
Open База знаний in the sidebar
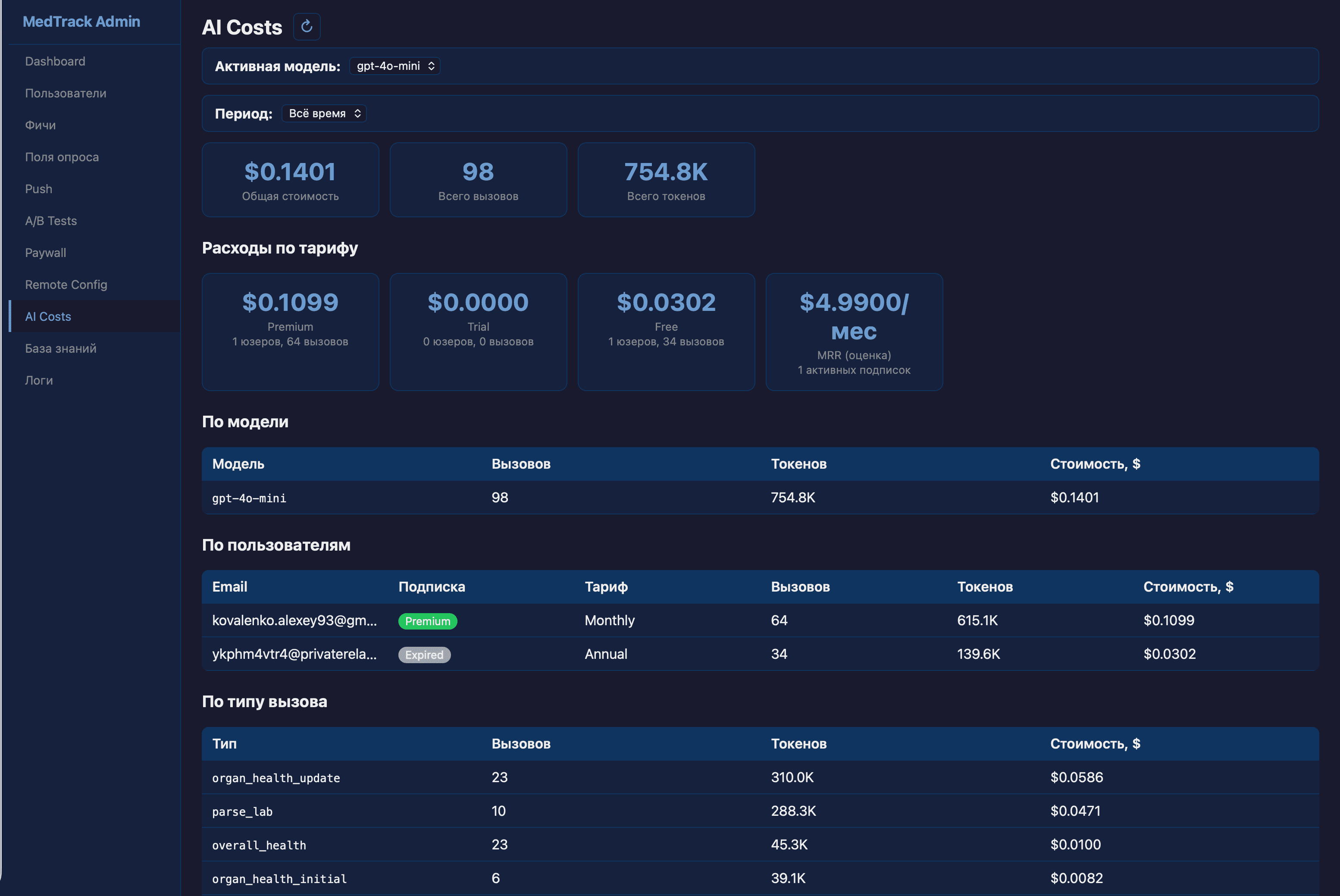point(60,348)
